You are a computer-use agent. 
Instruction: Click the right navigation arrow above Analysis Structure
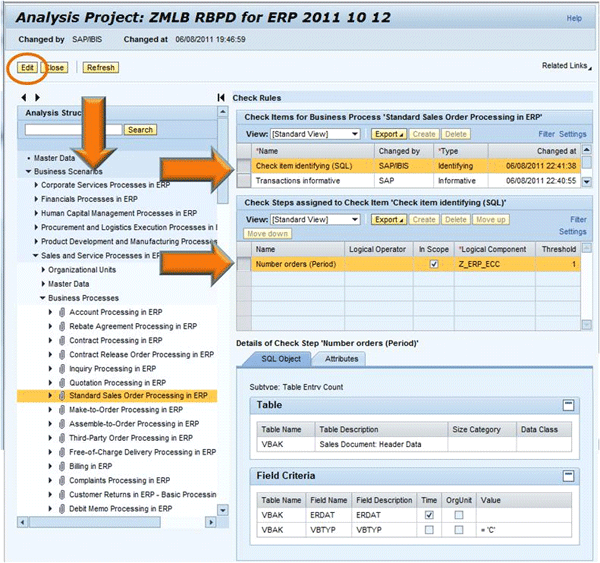38,97
